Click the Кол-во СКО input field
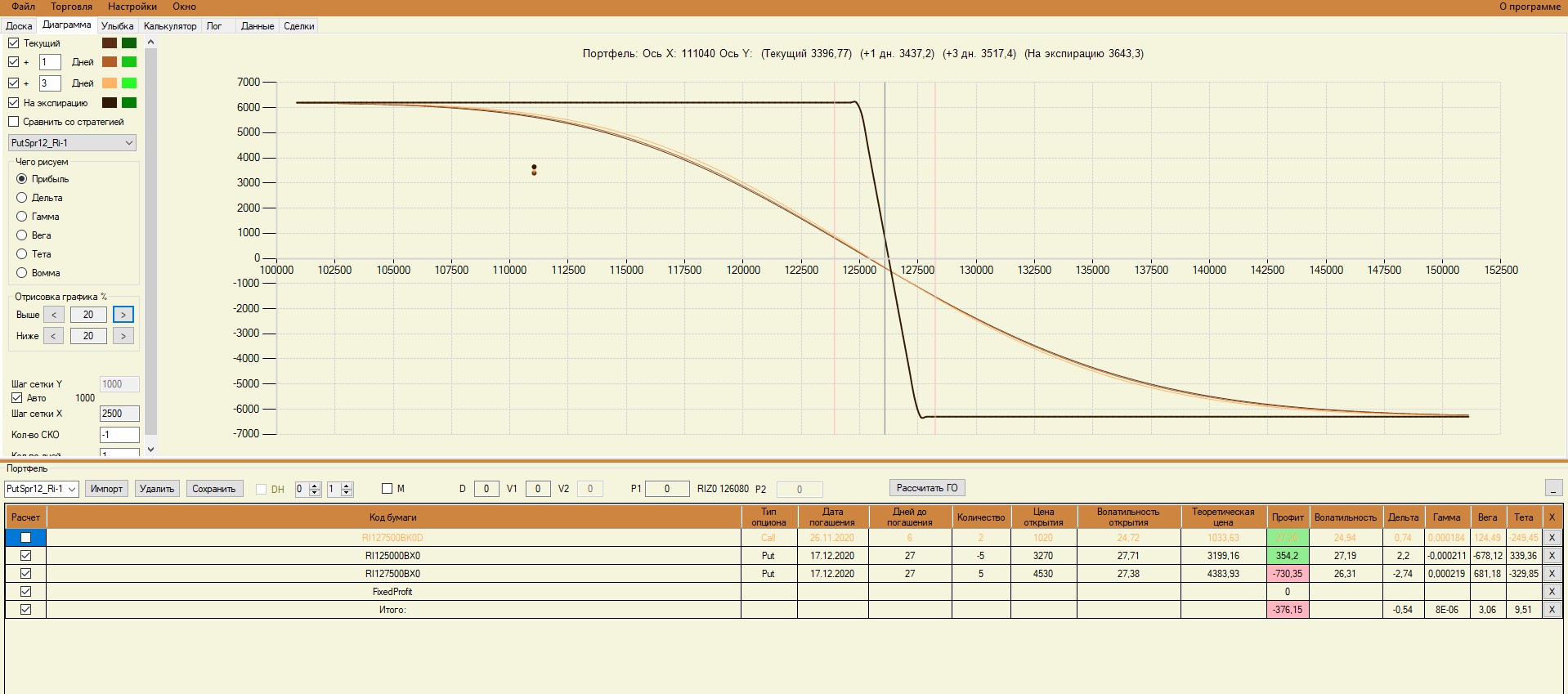The image size is (1568, 694). (x=119, y=435)
